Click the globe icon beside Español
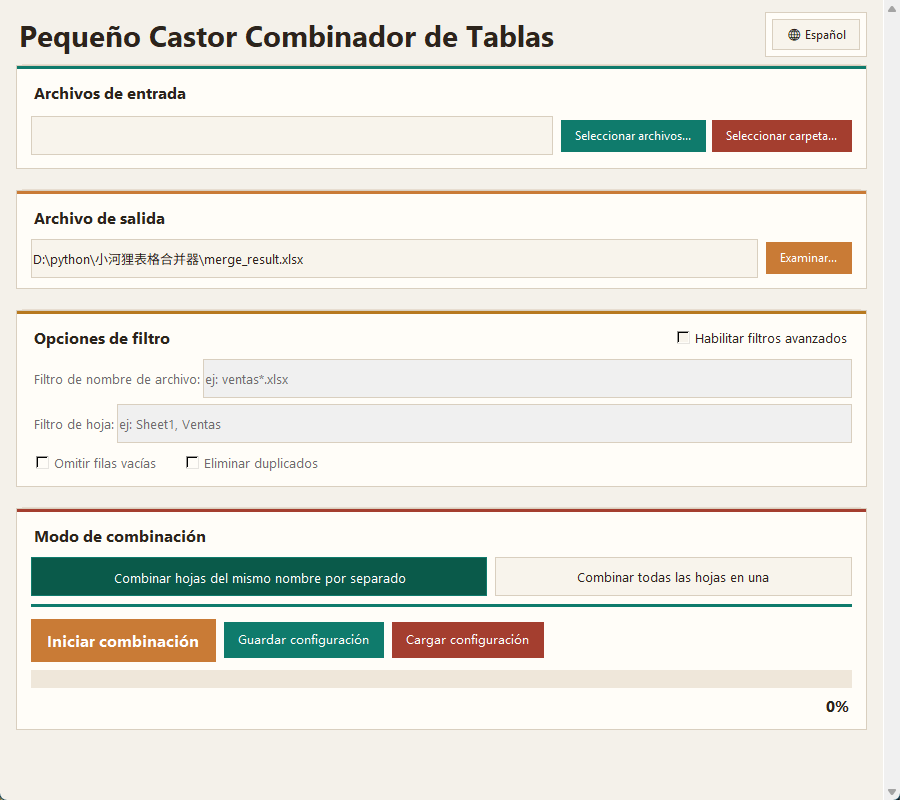Image resolution: width=900 pixels, height=800 pixels. pos(794,35)
